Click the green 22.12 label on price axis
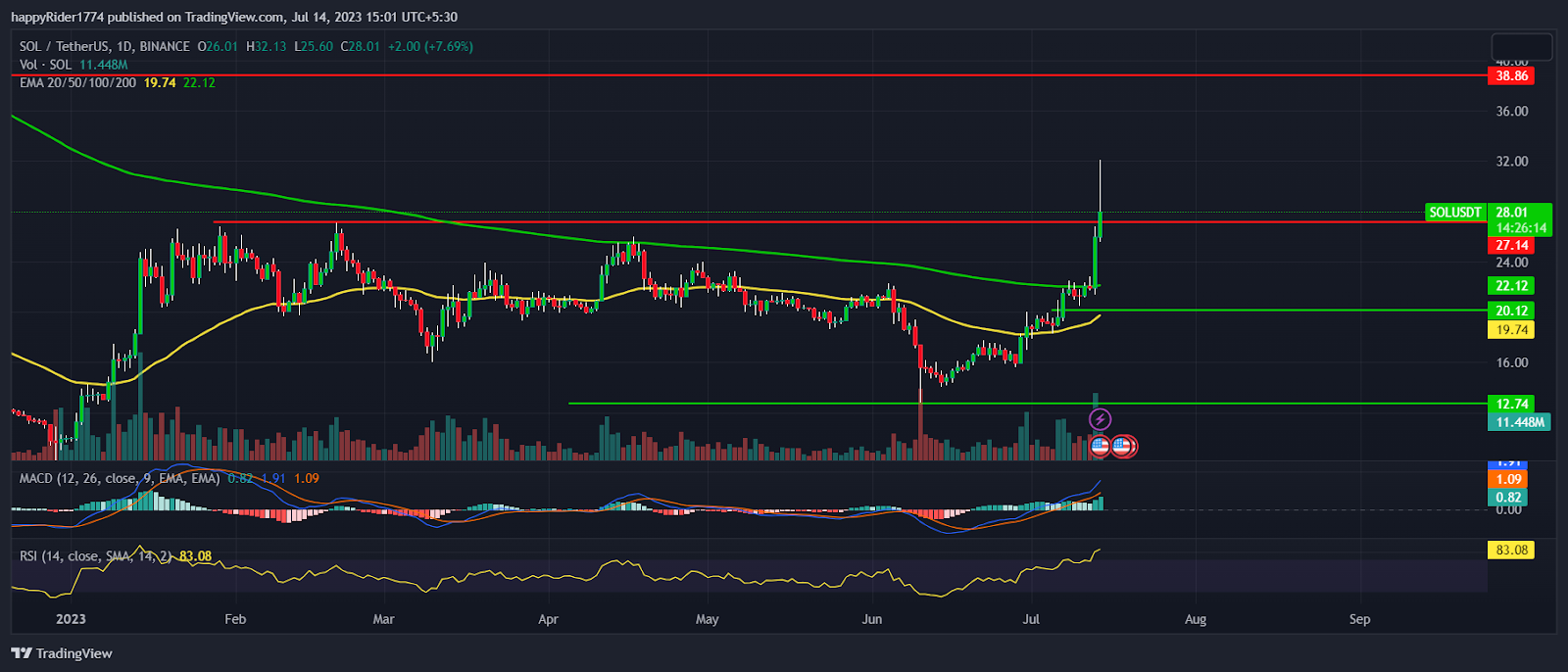 (x=1510, y=286)
